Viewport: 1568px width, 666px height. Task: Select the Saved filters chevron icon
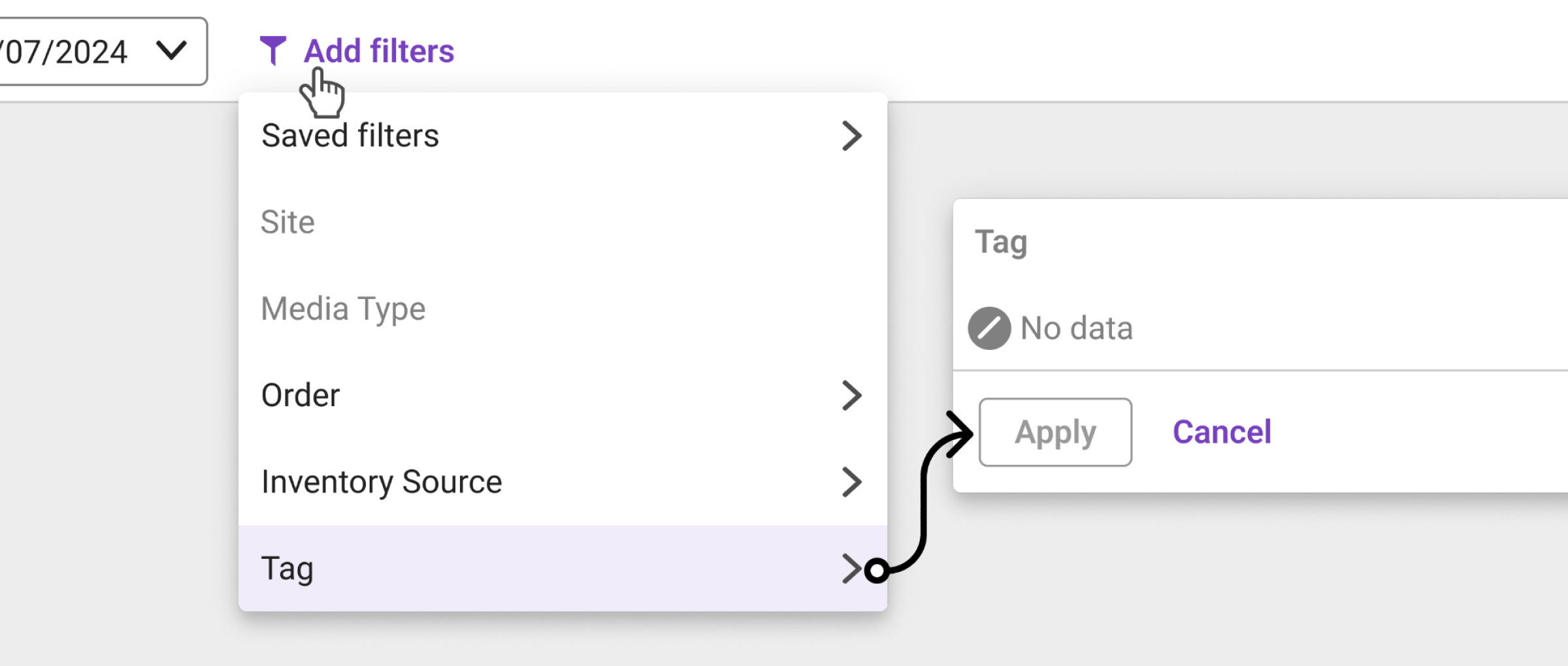pyautogui.click(x=853, y=136)
